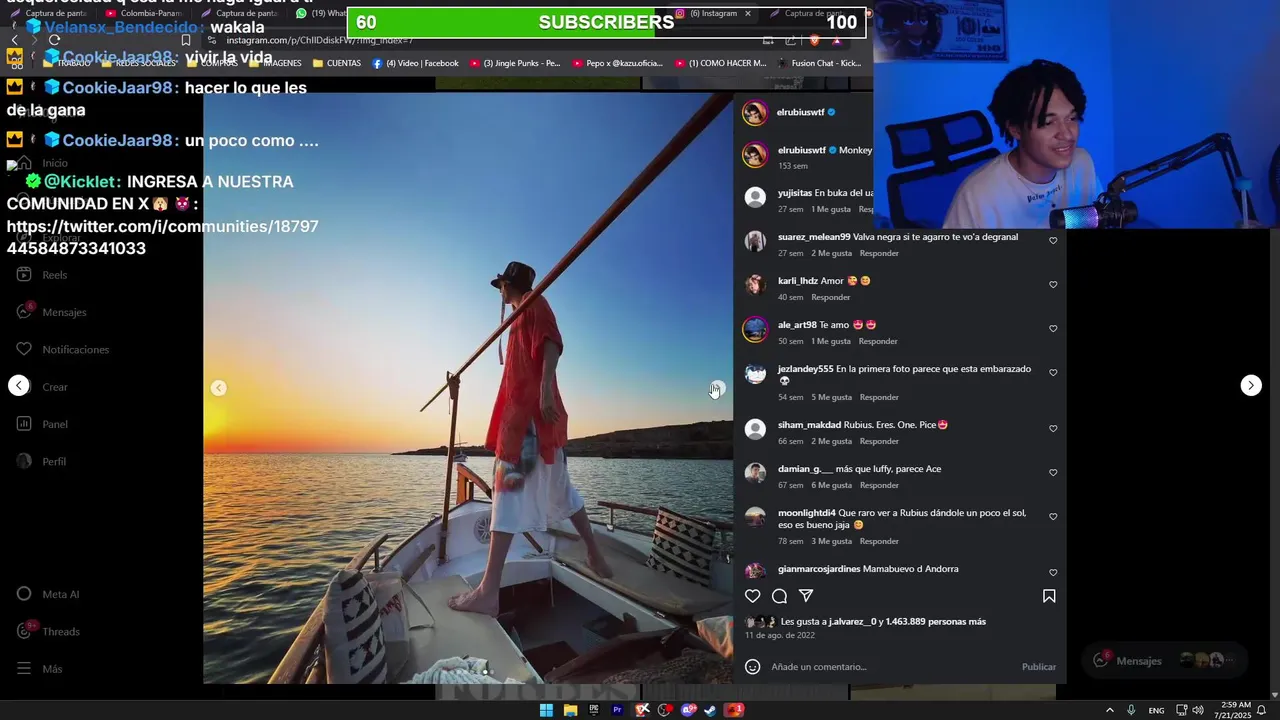This screenshot has width=1280, height=720.
Task: Click the Añade un comentario field
Action: (x=893, y=667)
